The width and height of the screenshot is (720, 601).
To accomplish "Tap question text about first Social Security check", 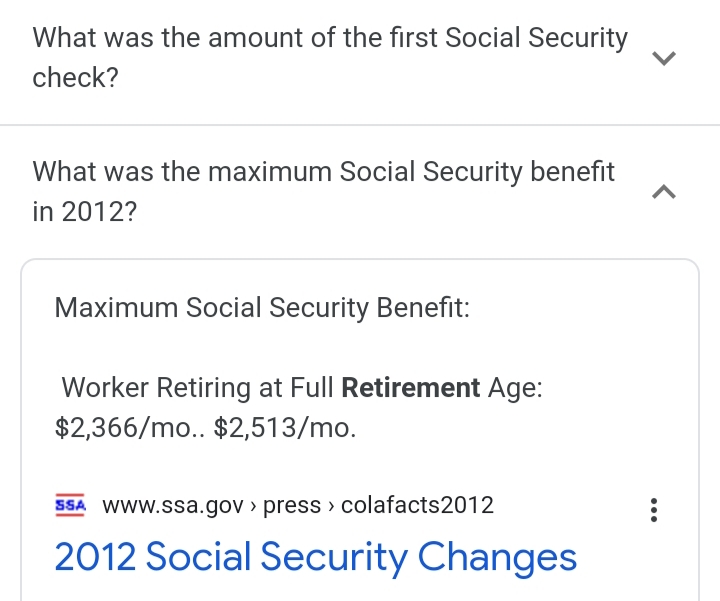I will [330, 39].
